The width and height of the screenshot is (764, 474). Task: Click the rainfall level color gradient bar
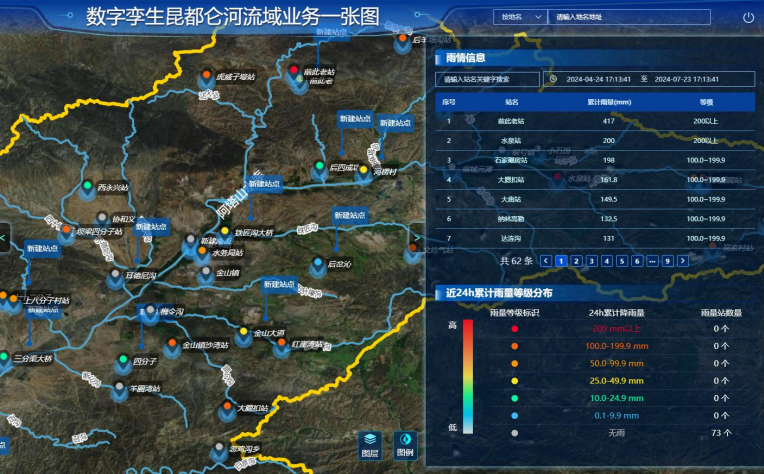[x=467, y=377]
